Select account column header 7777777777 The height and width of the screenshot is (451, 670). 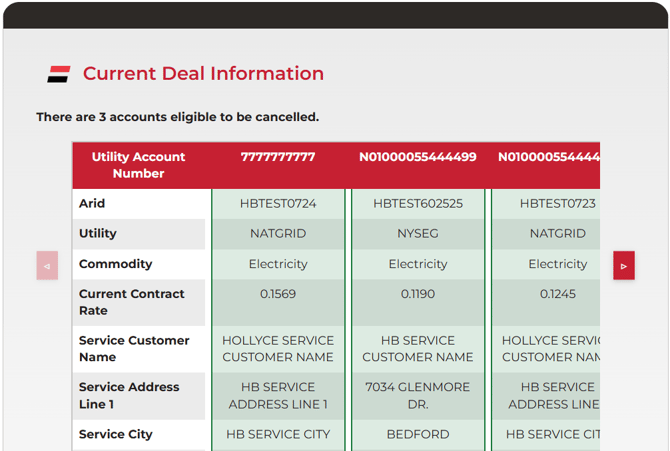coord(278,157)
